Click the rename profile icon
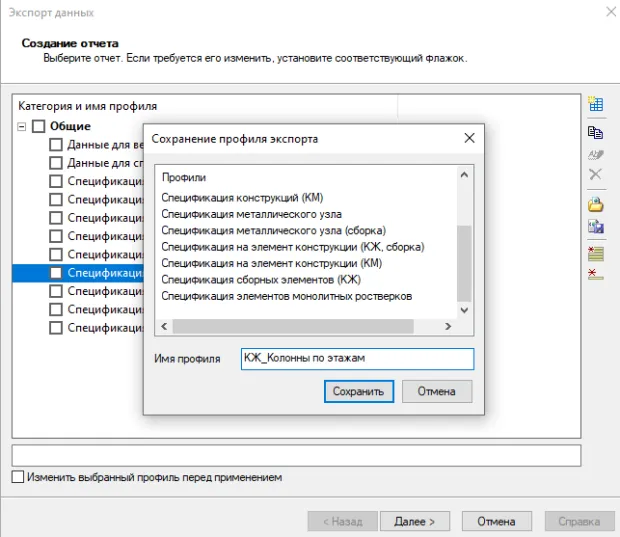The image size is (620, 537). click(x=596, y=154)
